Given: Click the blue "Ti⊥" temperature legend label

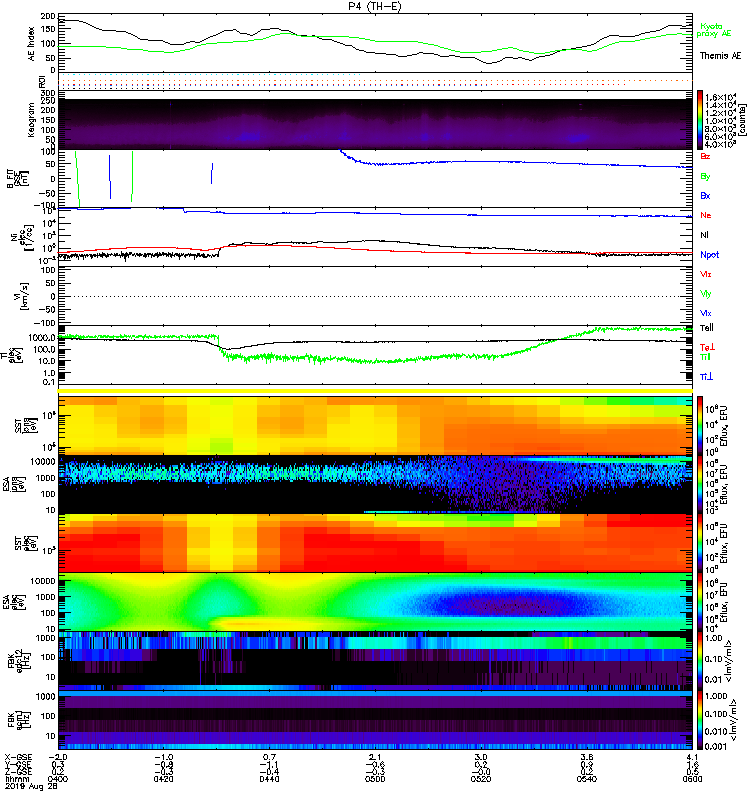Looking at the screenshot, I should [x=706, y=377].
